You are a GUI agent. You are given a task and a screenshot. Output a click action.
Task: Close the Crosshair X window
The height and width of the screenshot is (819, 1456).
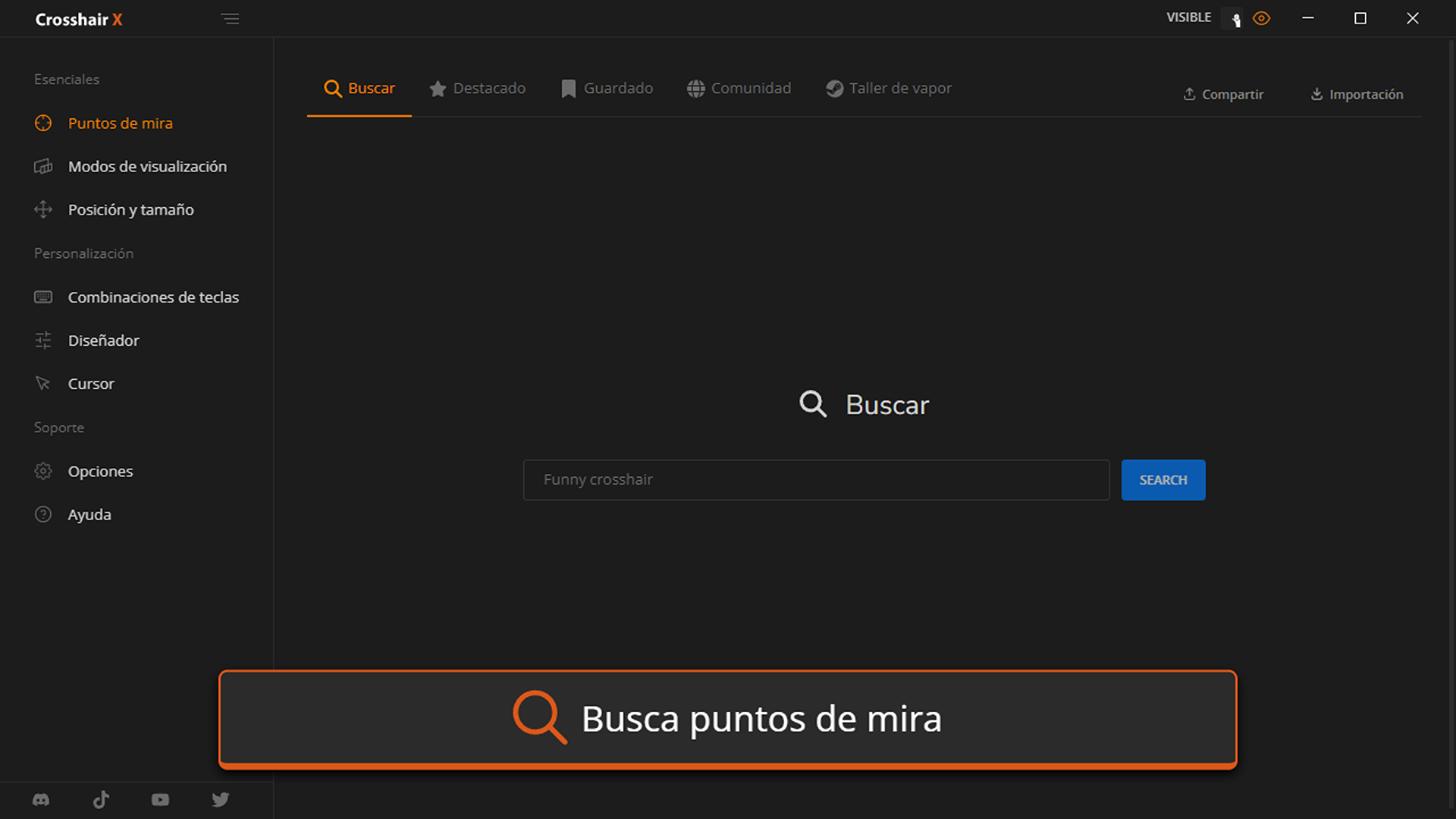(x=1413, y=18)
